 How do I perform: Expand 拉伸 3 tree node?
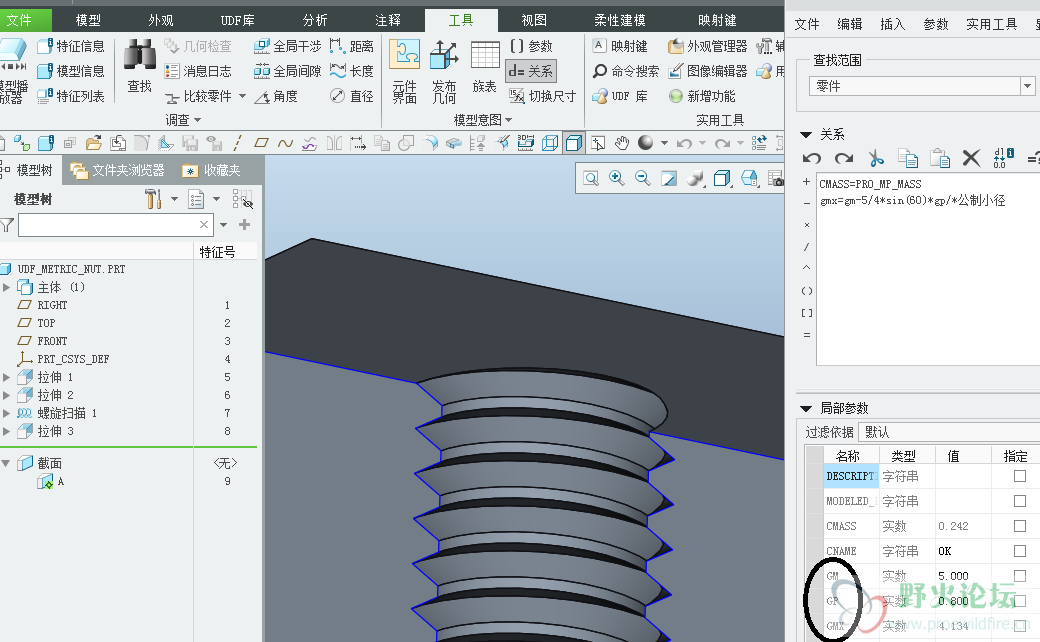(7, 431)
